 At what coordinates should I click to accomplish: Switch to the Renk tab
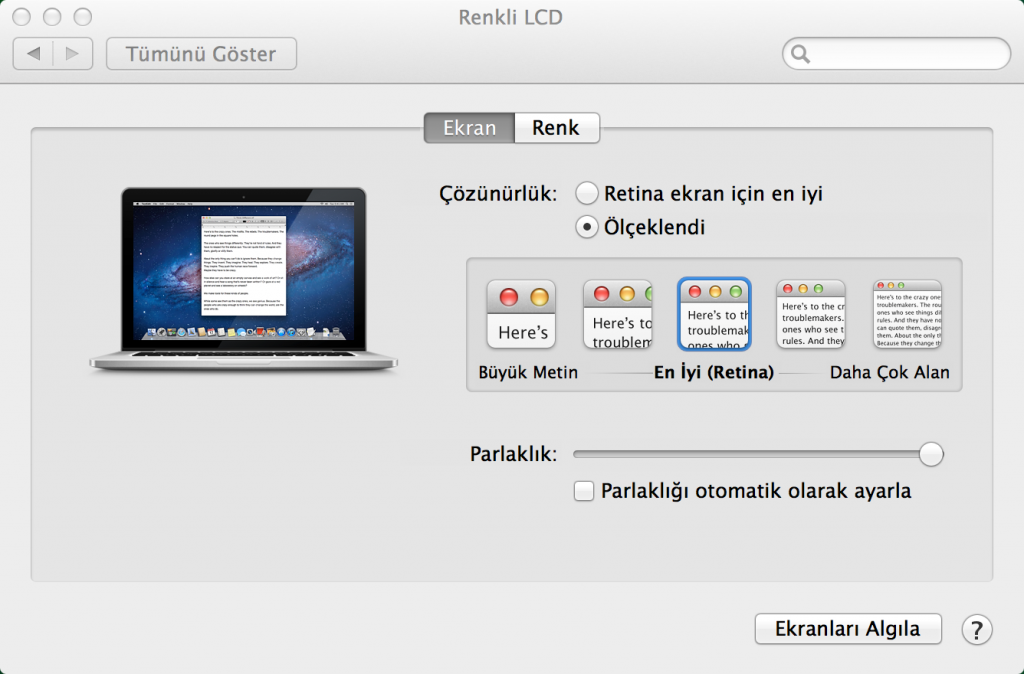tap(556, 127)
